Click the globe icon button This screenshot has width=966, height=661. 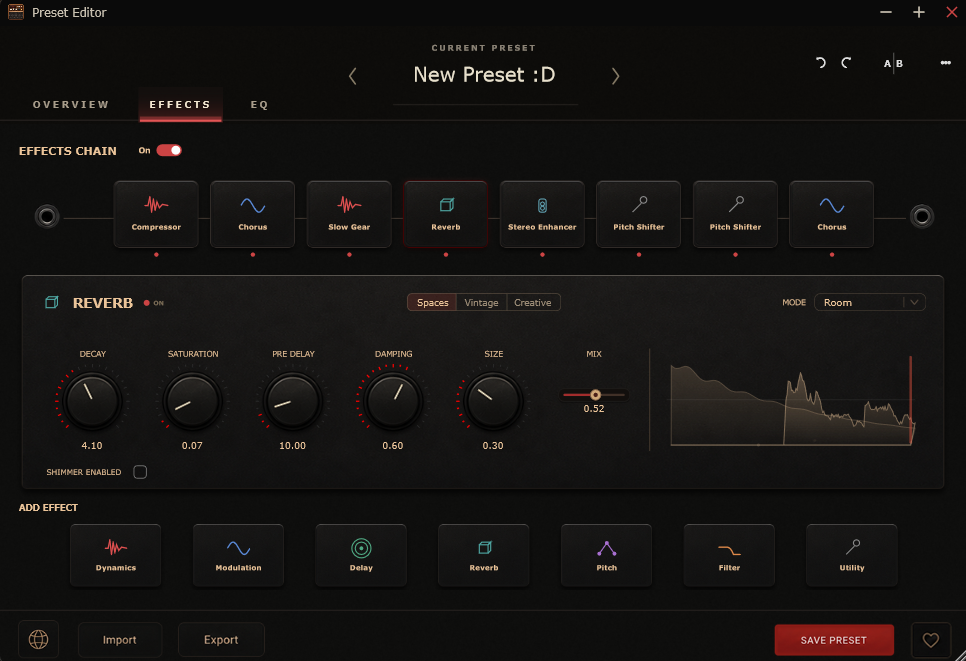[x=38, y=639]
